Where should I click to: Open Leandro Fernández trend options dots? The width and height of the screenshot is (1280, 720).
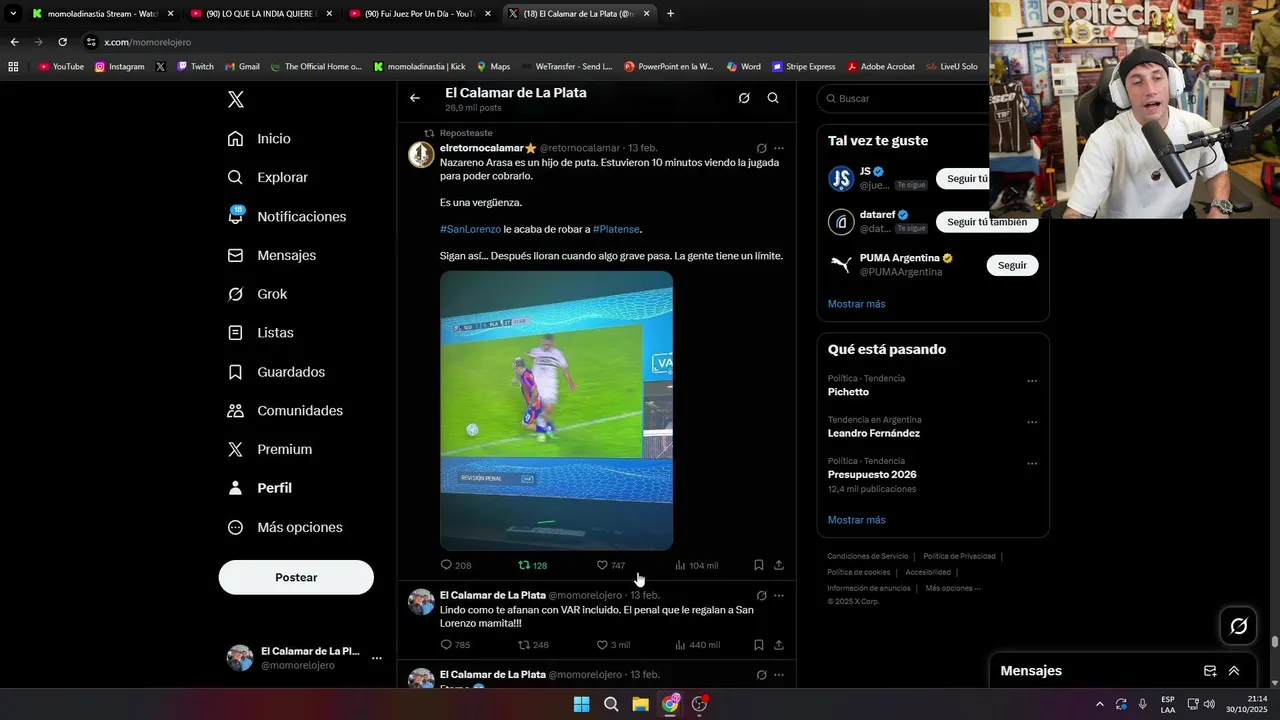(x=1032, y=422)
